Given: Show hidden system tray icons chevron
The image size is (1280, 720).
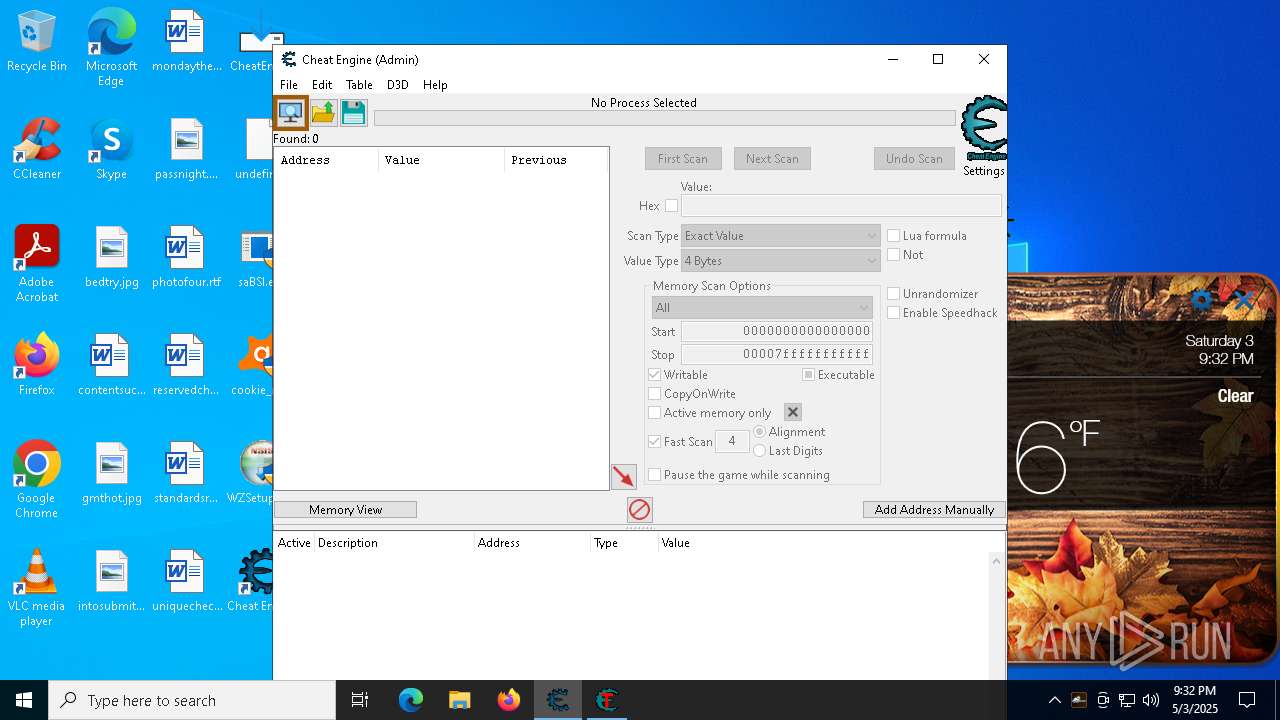Looking at the screenshot, I should coord(1054,700).
